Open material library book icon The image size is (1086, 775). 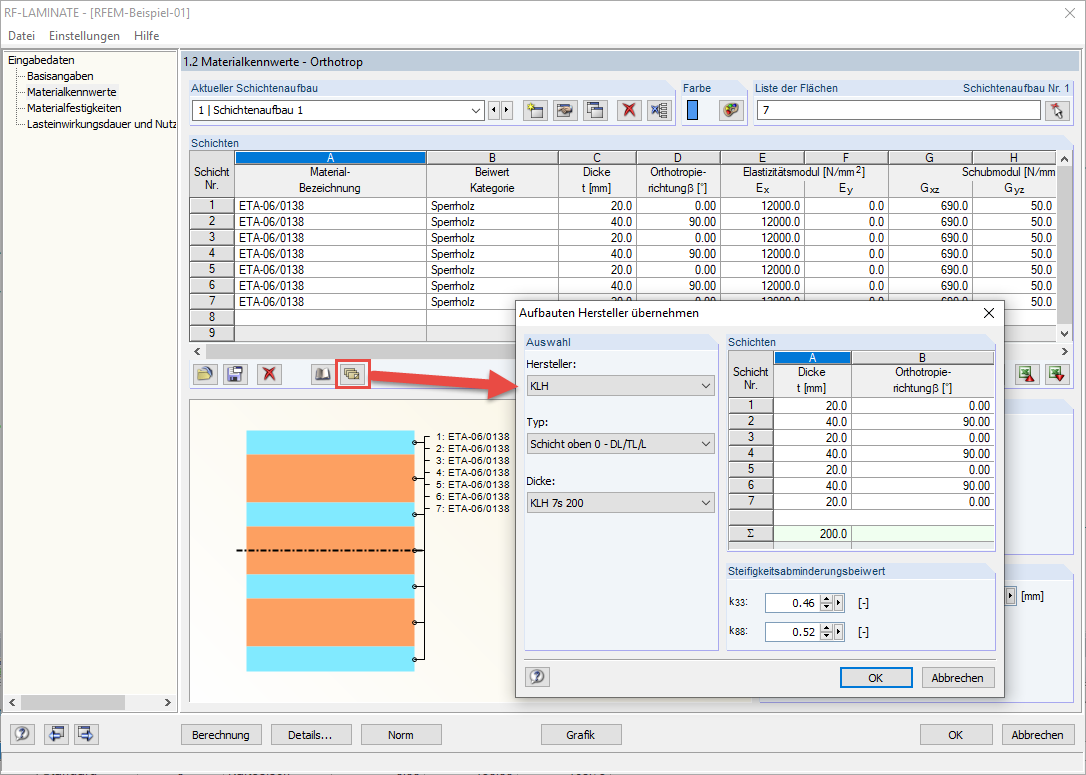coord(322,375)
